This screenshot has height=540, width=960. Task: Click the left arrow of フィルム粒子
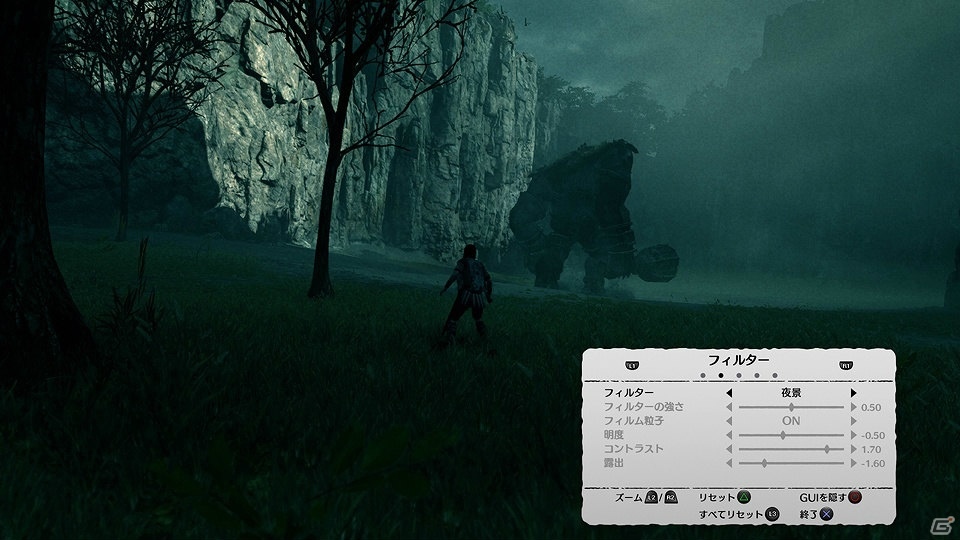coord(729,421)
